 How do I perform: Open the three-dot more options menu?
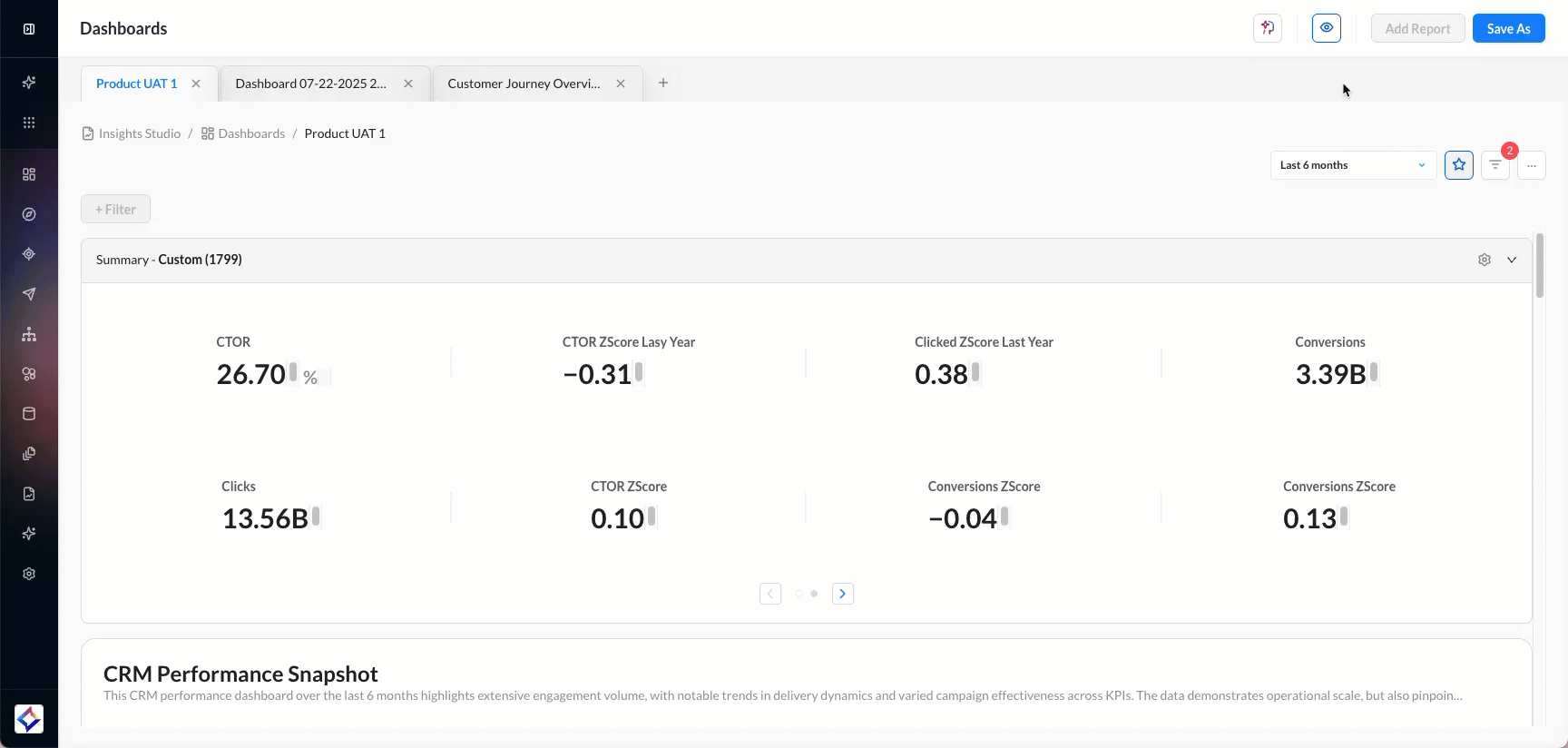[x=1531, y=165]
